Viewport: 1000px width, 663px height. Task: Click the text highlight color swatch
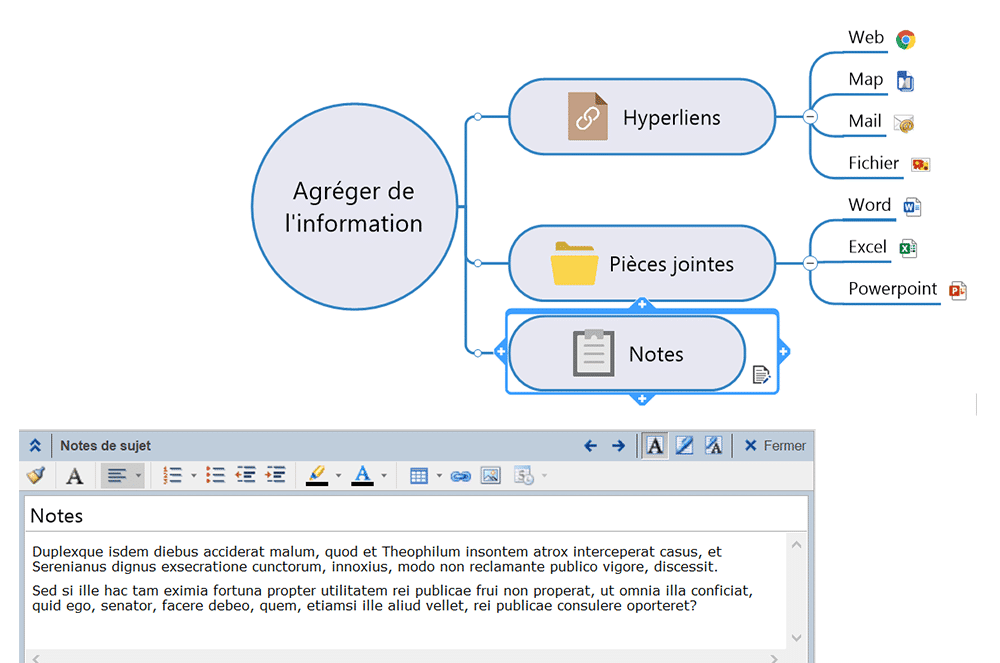pos(317,476)
